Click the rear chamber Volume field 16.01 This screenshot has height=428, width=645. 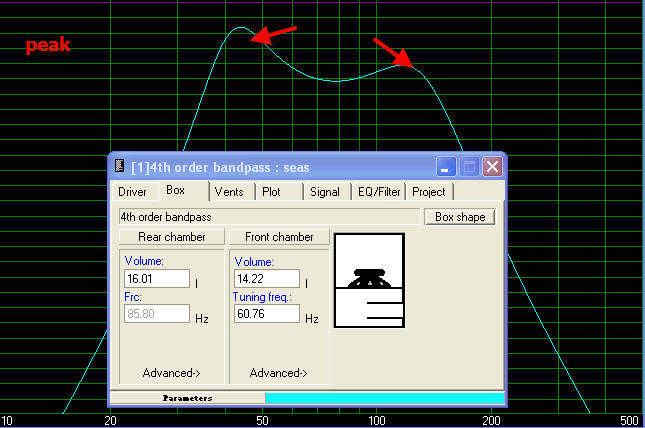click(x=157, y=279)
